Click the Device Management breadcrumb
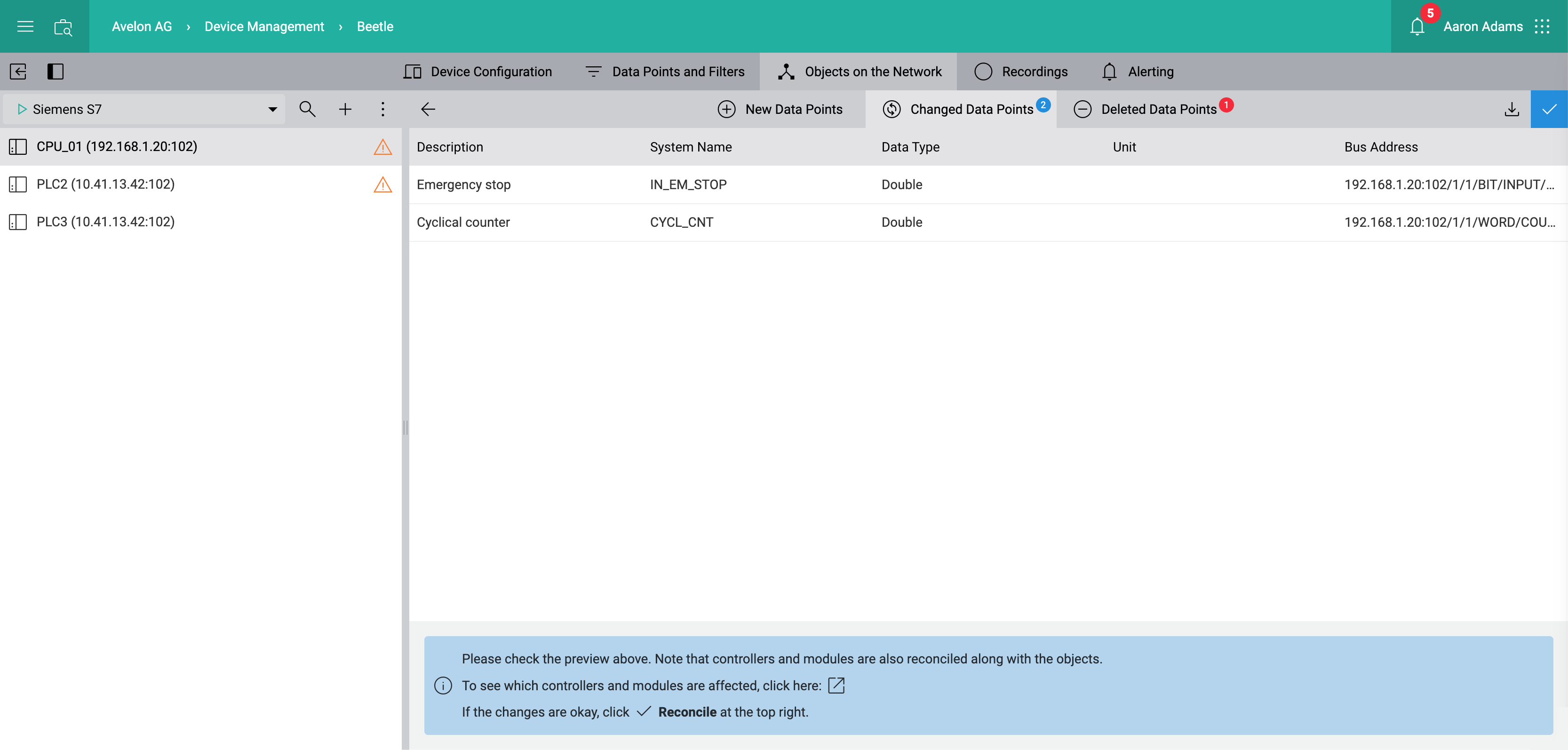The height and width of the screenshot is (750, 1568). 264,26
